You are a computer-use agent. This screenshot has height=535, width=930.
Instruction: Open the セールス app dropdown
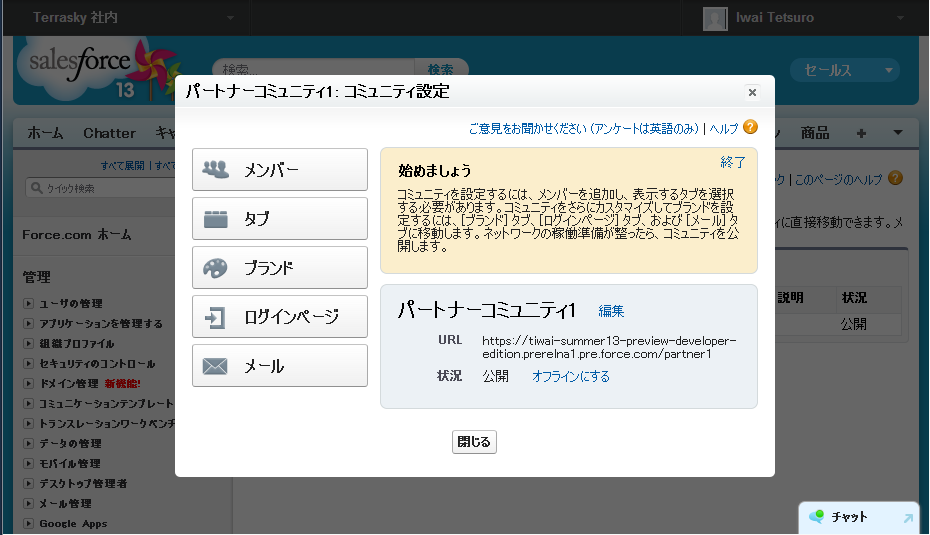click(845, 71)
